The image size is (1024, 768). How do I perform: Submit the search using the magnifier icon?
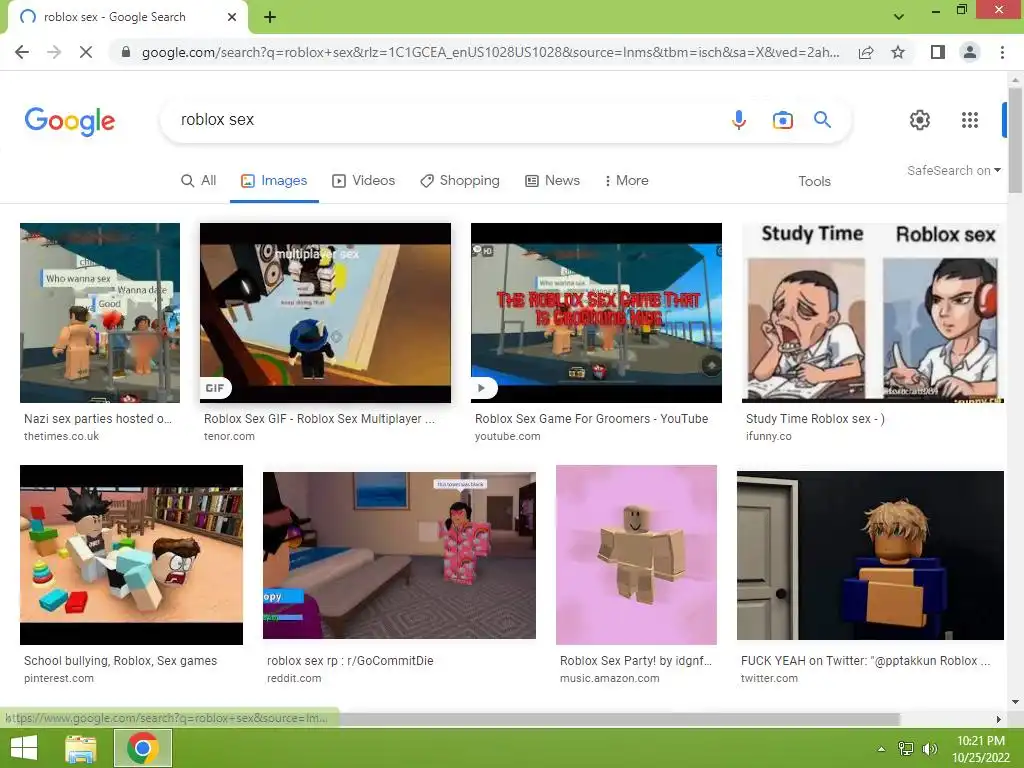coord(822,120)
